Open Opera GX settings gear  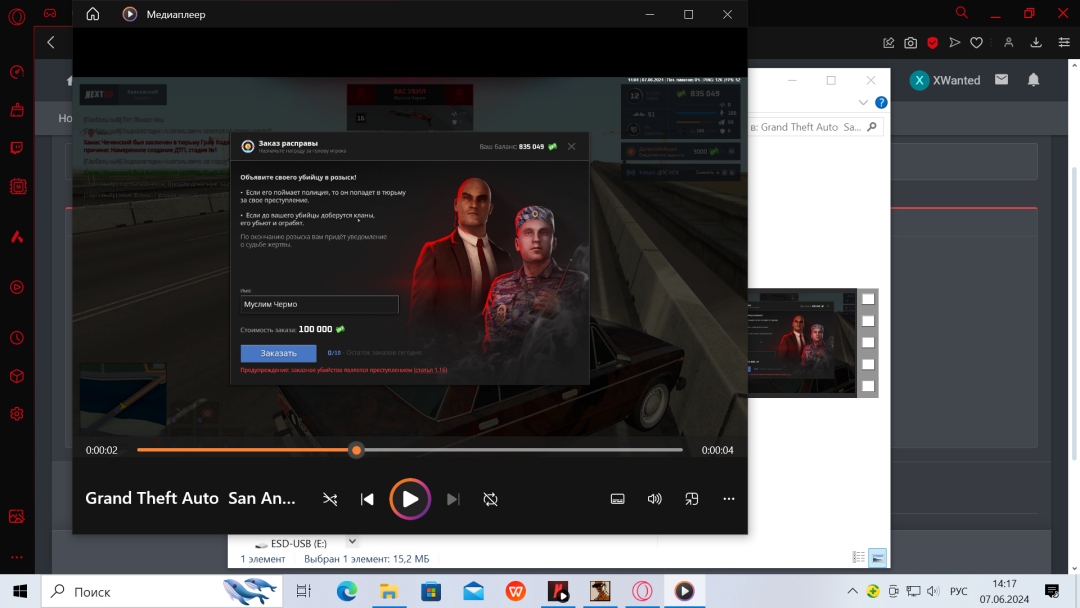(x=17, y=414)
